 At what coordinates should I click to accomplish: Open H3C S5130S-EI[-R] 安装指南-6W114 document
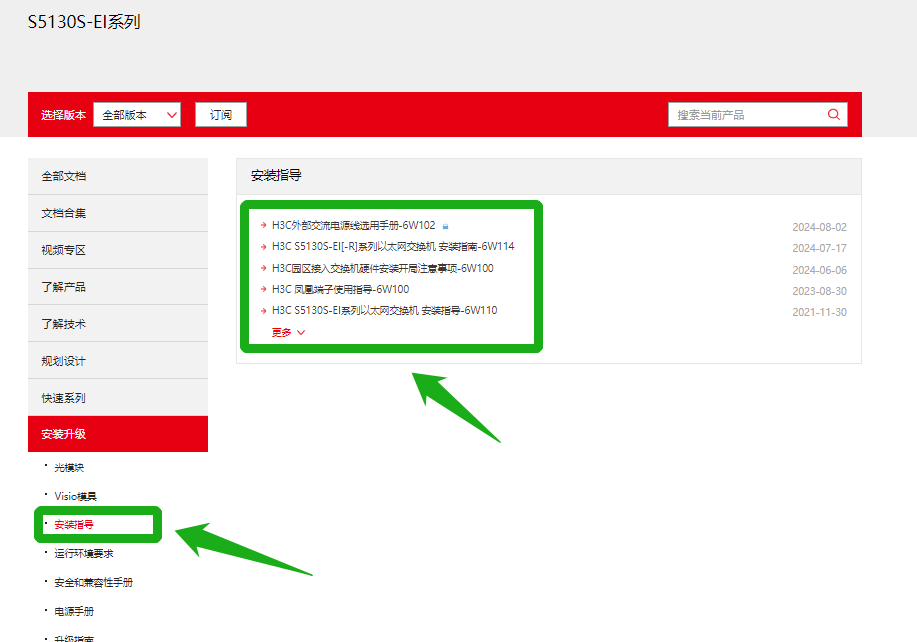point(393,247)
